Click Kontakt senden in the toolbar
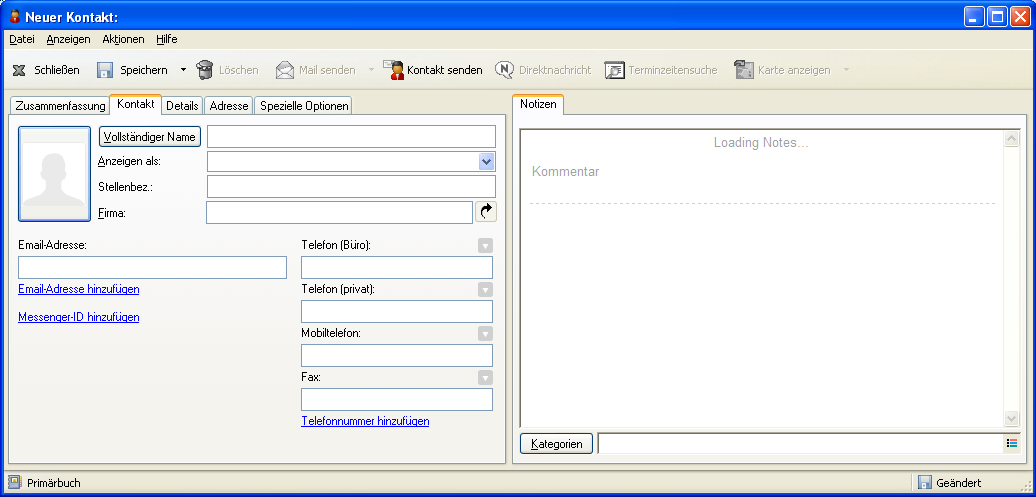This screenshot has height=497, width=1036. click(433, 69)
